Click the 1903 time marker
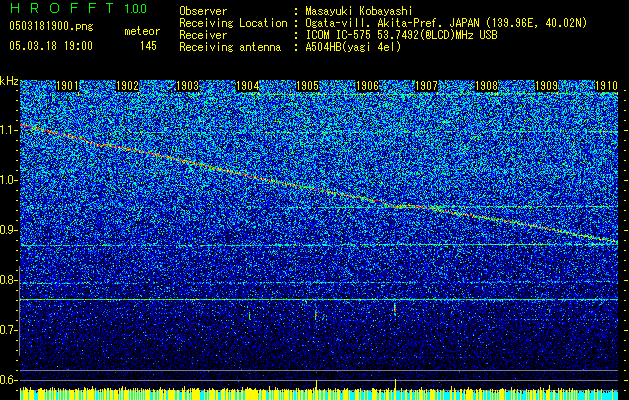Viewport: 629px width, 400px height. (187, 86)
